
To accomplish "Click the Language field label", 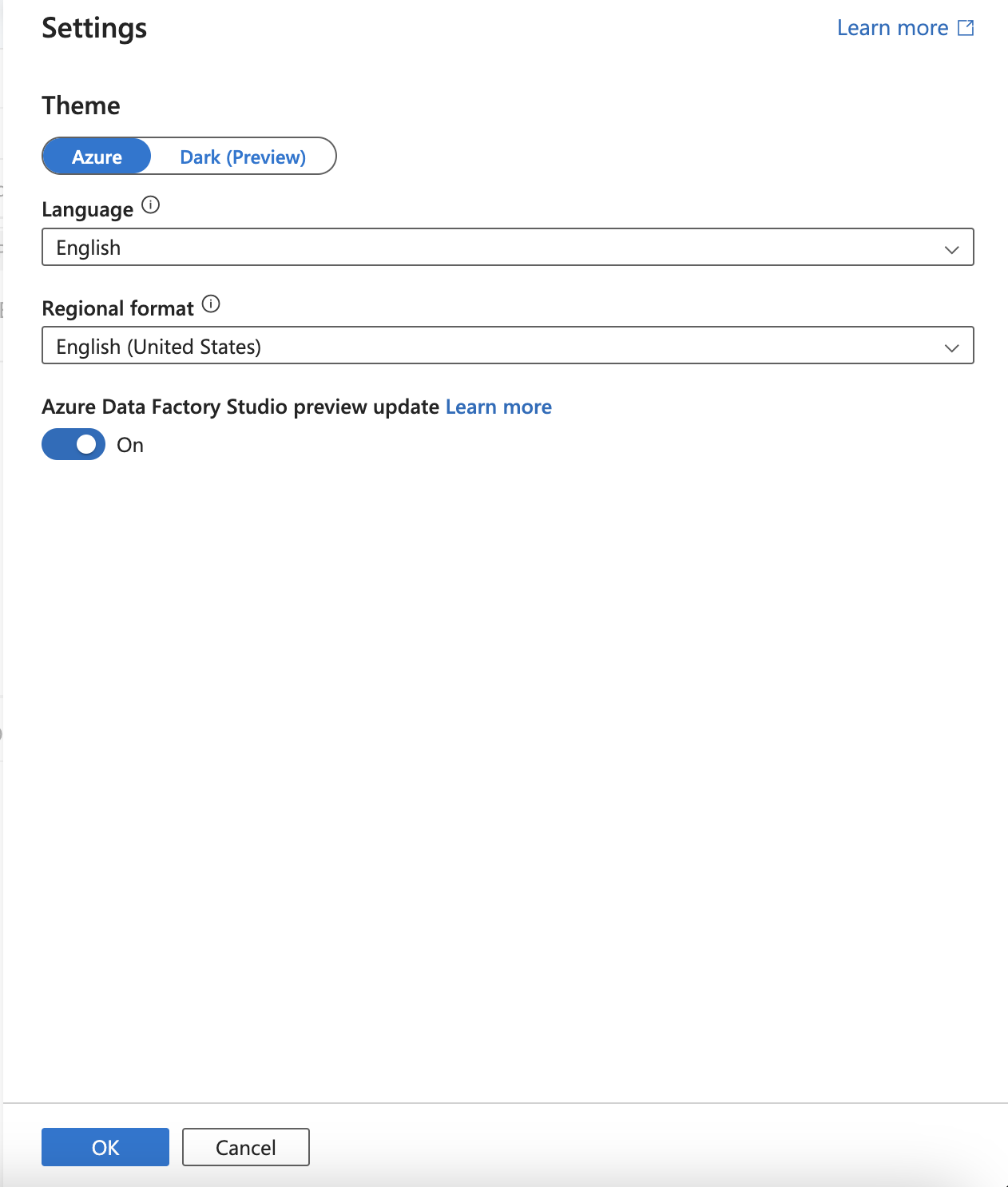I will point(87,209).
